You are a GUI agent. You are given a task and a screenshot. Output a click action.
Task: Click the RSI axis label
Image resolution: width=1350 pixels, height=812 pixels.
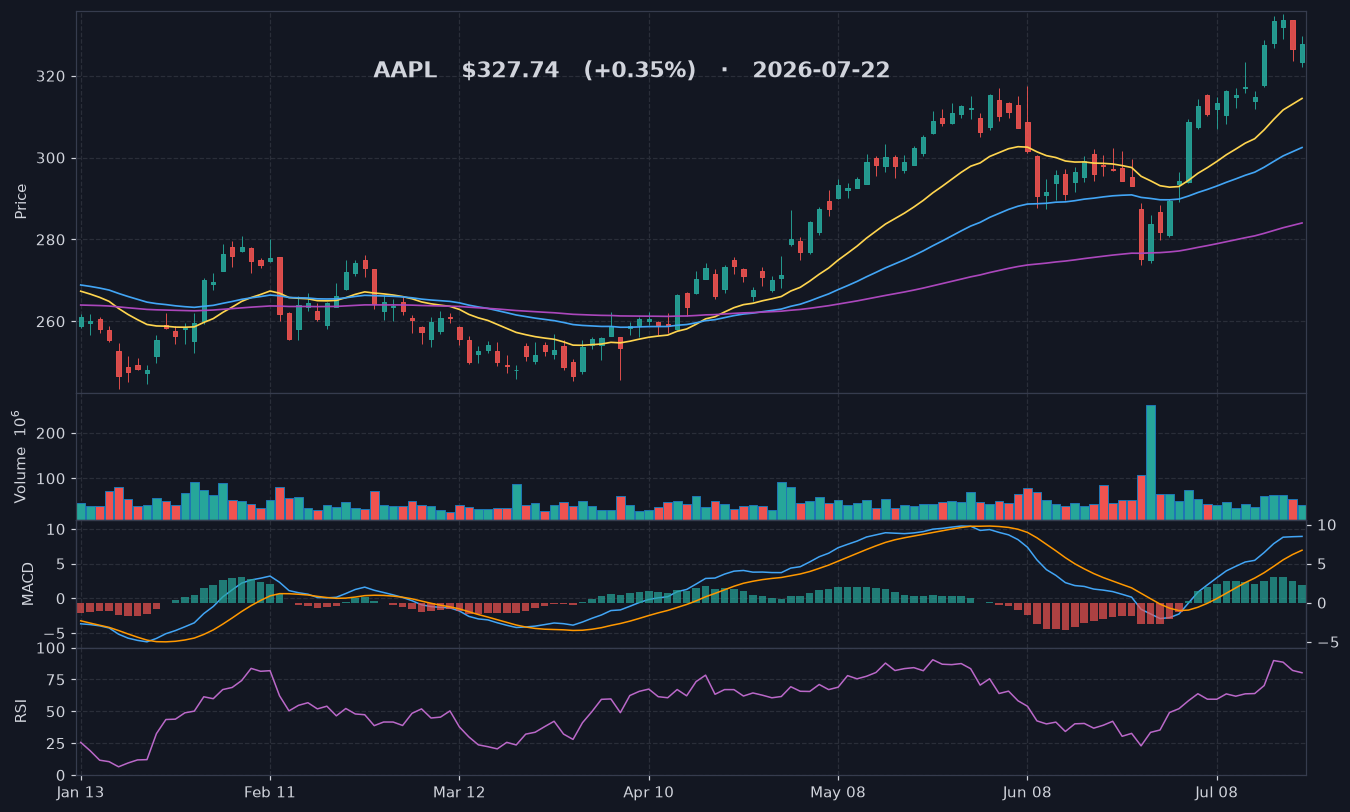(21, 711)
